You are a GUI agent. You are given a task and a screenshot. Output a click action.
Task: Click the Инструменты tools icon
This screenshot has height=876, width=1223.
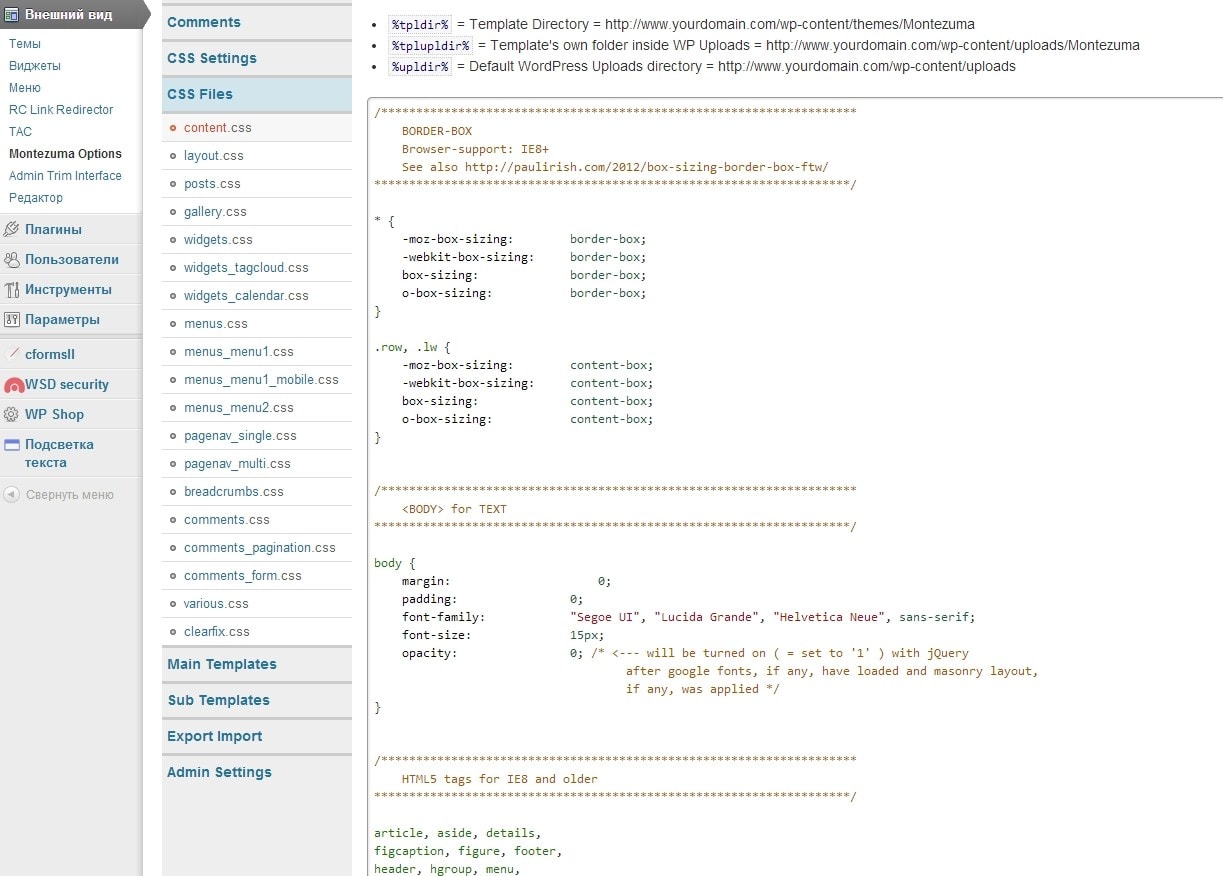point(12,289)
